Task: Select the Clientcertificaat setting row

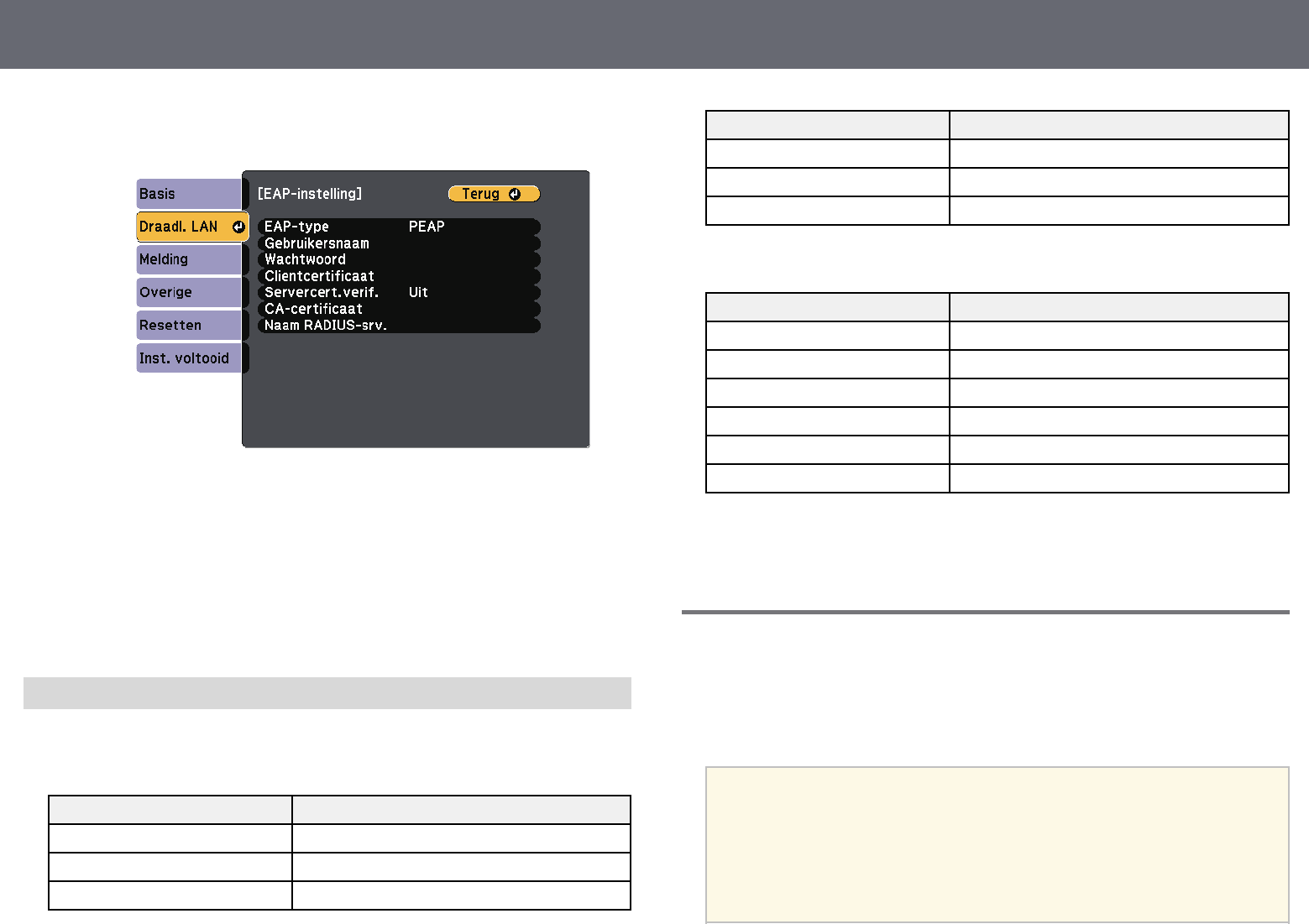Action: (399, 276)
